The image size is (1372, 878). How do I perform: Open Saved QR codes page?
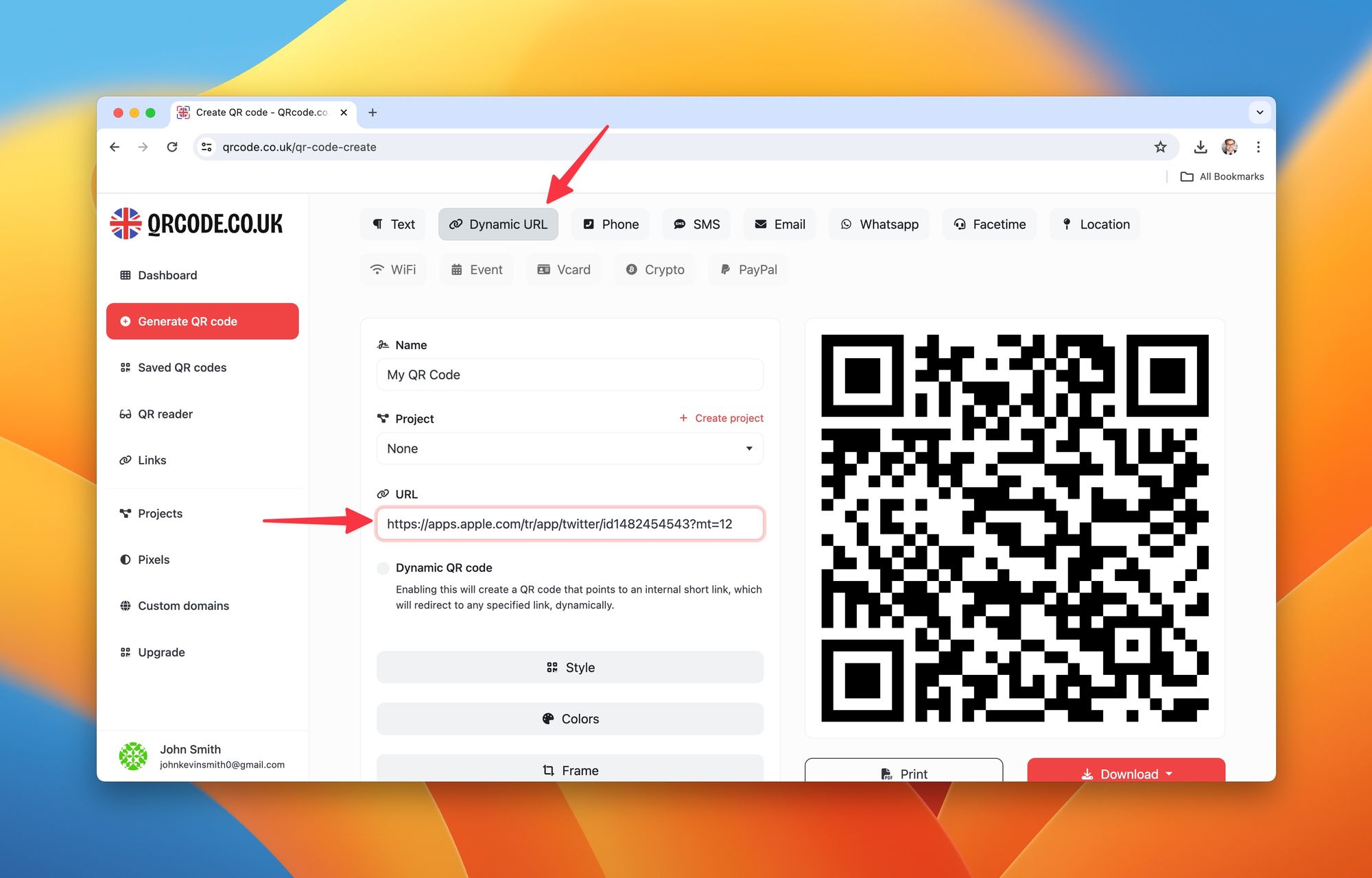pyautogui.click(x=202, y=368)
